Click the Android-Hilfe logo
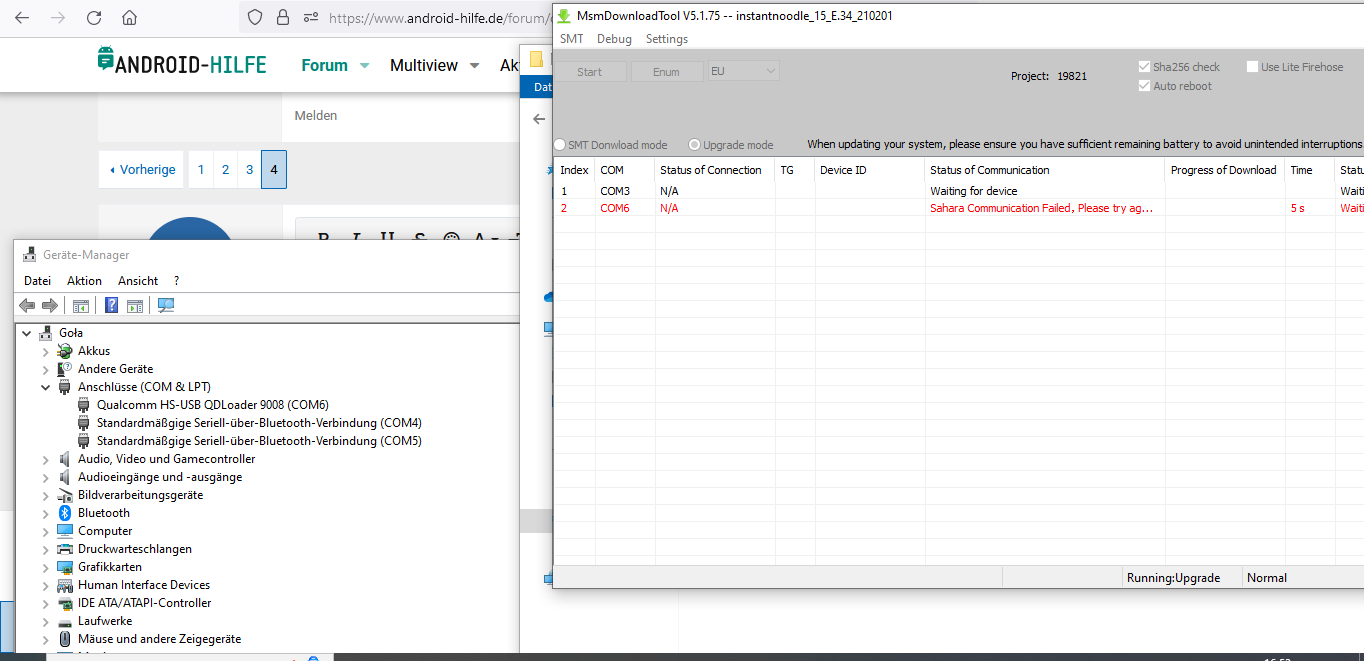This screenshot has width=1364, height=661. 182,64
